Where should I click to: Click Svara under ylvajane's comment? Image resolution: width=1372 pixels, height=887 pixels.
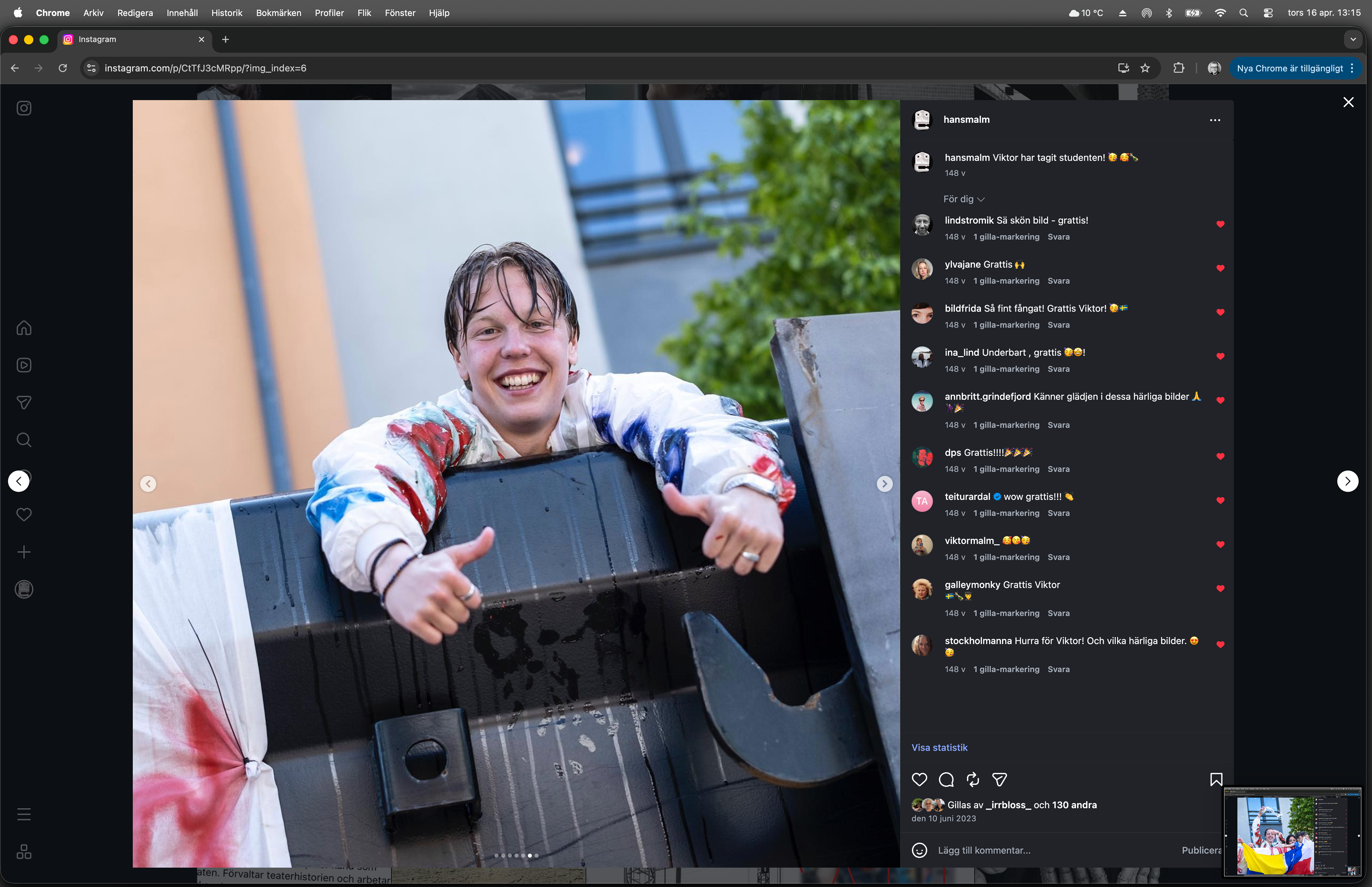tap(1058, 281)
